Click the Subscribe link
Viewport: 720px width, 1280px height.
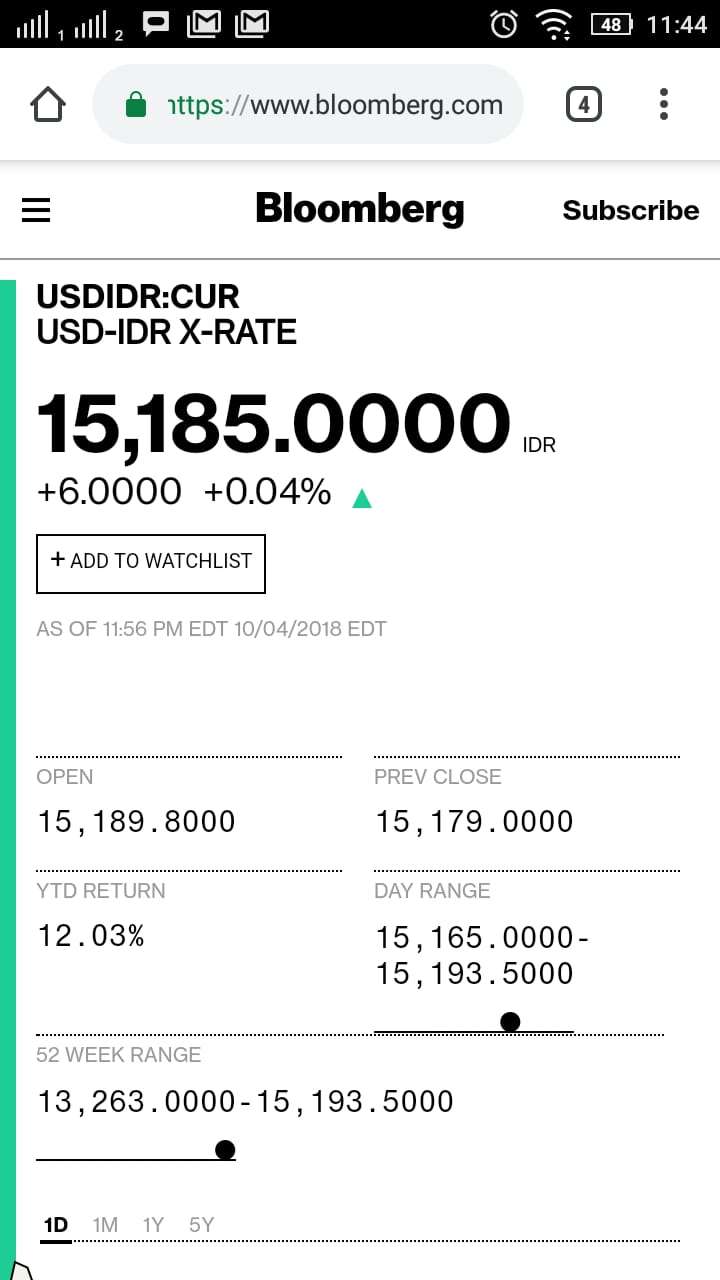[630, 210]
